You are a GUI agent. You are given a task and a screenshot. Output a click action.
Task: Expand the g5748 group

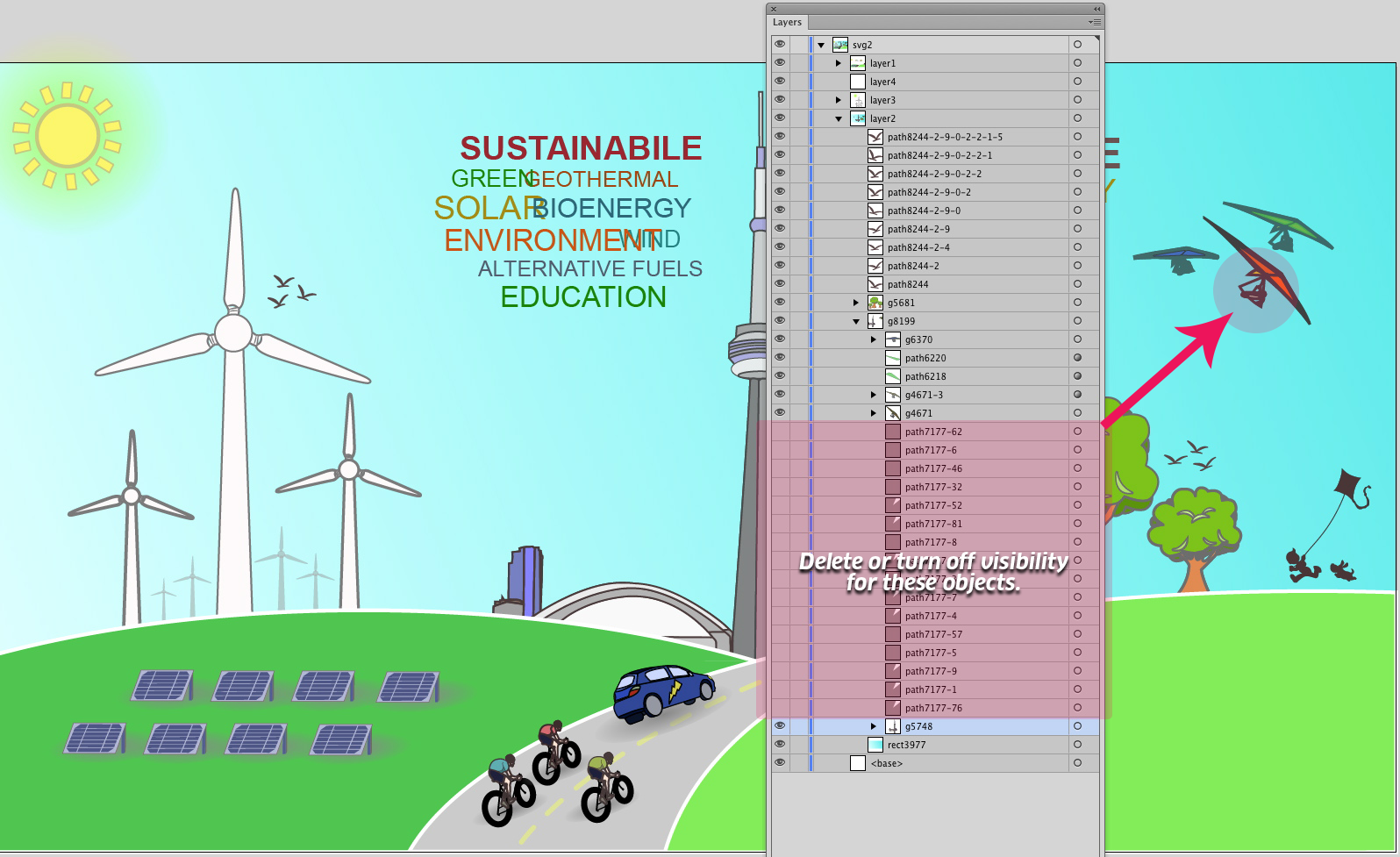point(874,726)
